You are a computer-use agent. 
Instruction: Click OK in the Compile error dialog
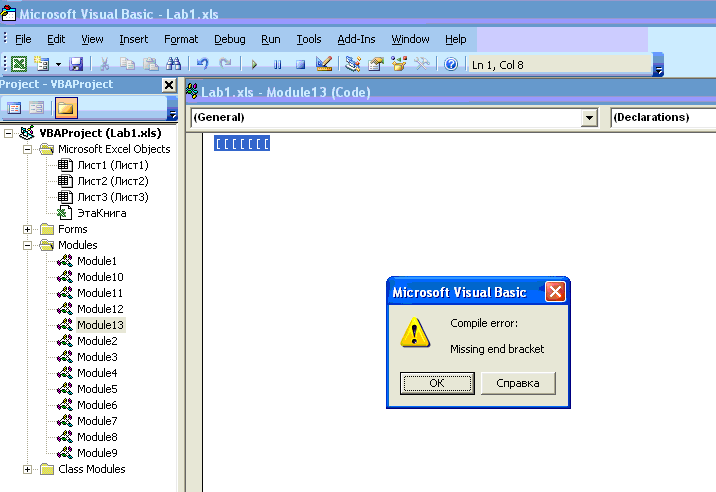(437, 383)
